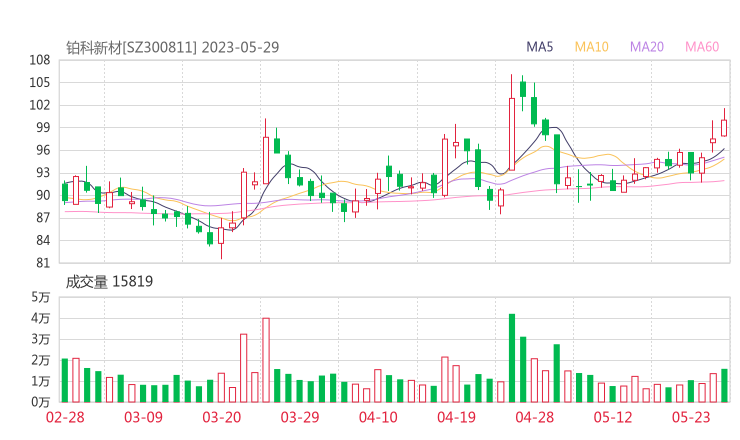Click the 03-29 date axis label
740x440 pixels.
300,417
